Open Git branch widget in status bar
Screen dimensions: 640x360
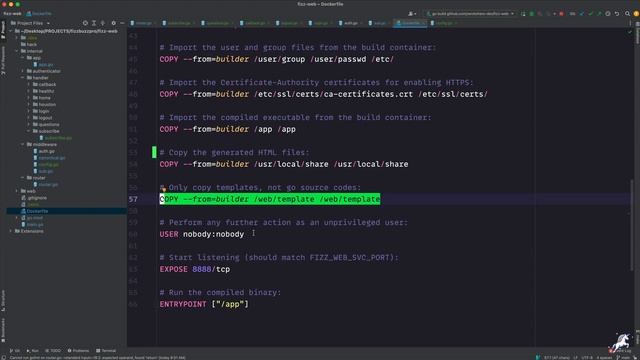[x=624, y=358]
